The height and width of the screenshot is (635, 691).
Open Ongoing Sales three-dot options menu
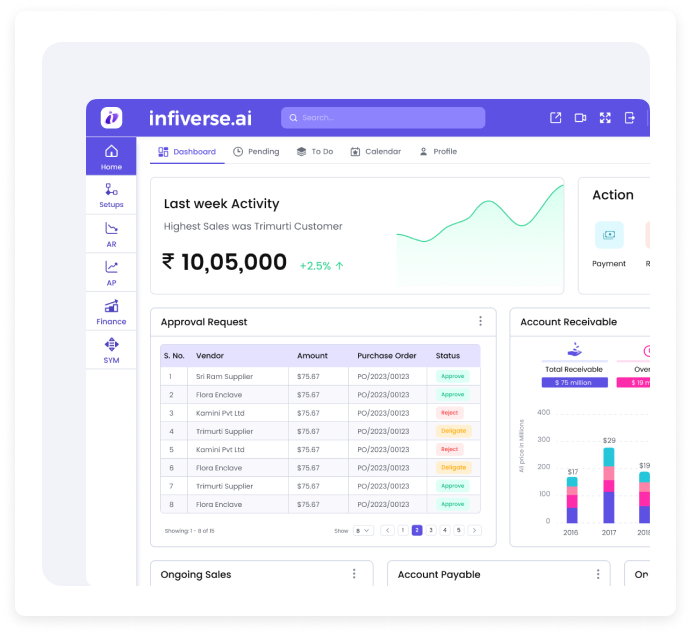353,574
